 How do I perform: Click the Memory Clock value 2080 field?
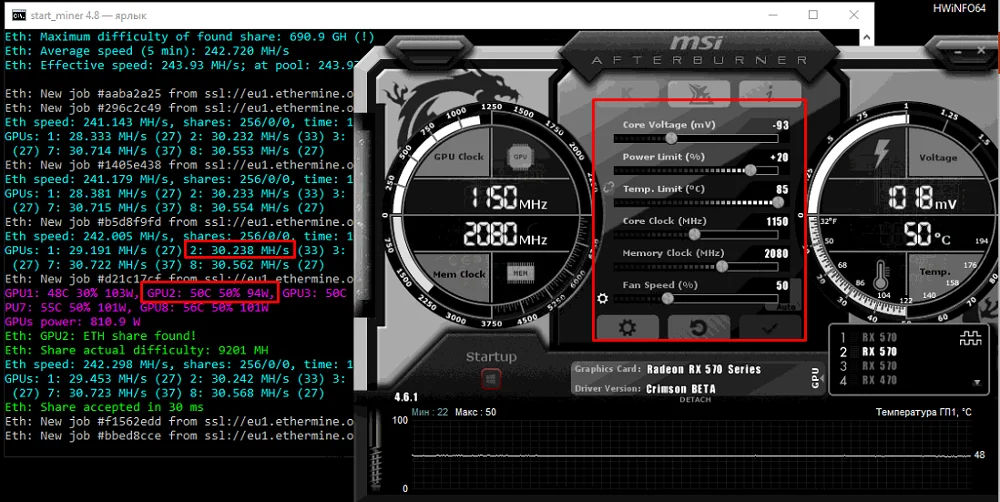(x=777, y=253)
